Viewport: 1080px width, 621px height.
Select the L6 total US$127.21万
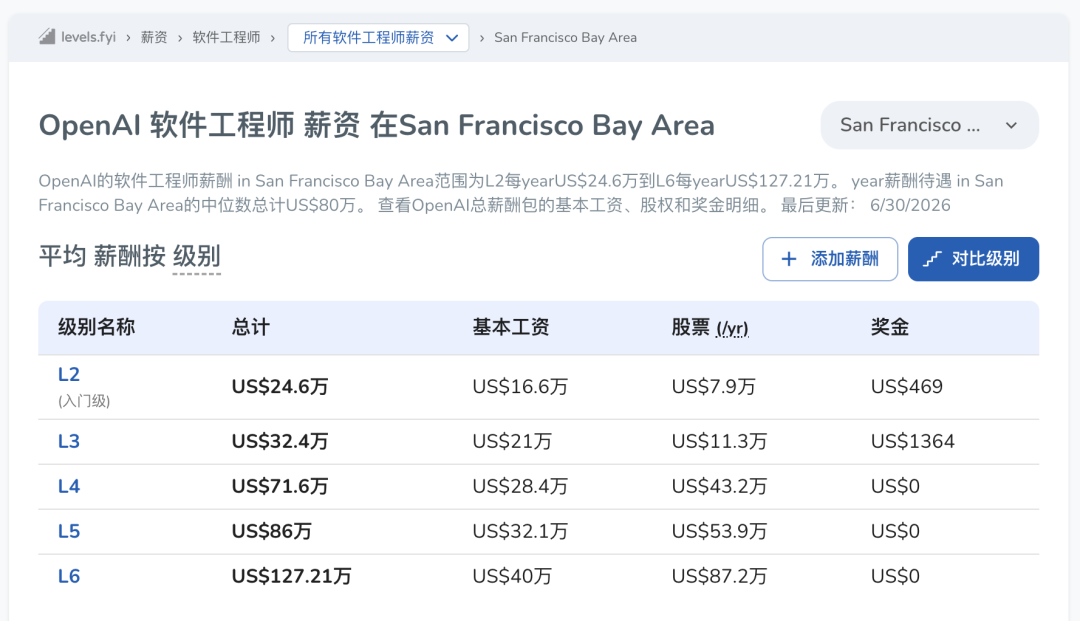point(291,576)
